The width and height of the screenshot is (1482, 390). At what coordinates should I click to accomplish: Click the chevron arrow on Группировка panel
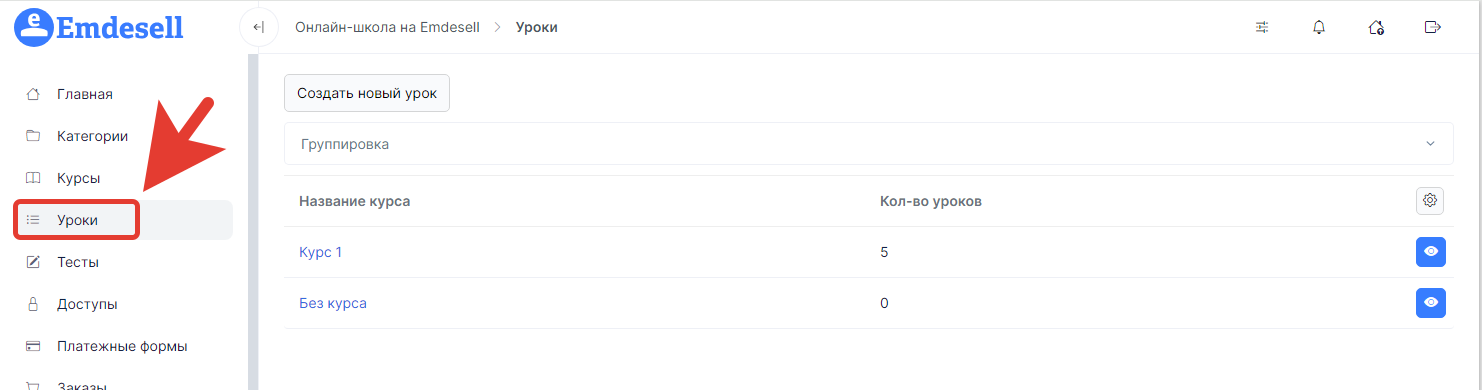click(x=1430, y=144)
